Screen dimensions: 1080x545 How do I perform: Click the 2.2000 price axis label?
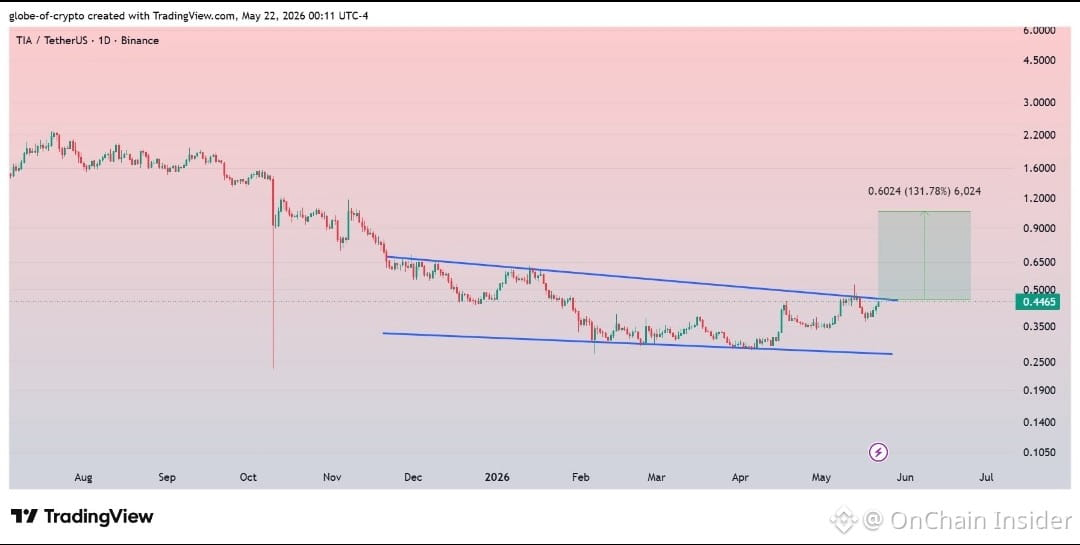point(1039,135)
